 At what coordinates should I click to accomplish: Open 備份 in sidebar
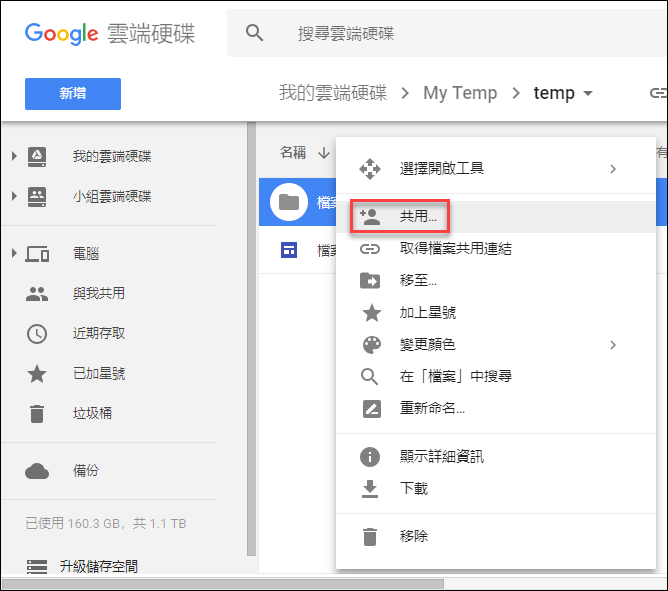tap(86, 470)
